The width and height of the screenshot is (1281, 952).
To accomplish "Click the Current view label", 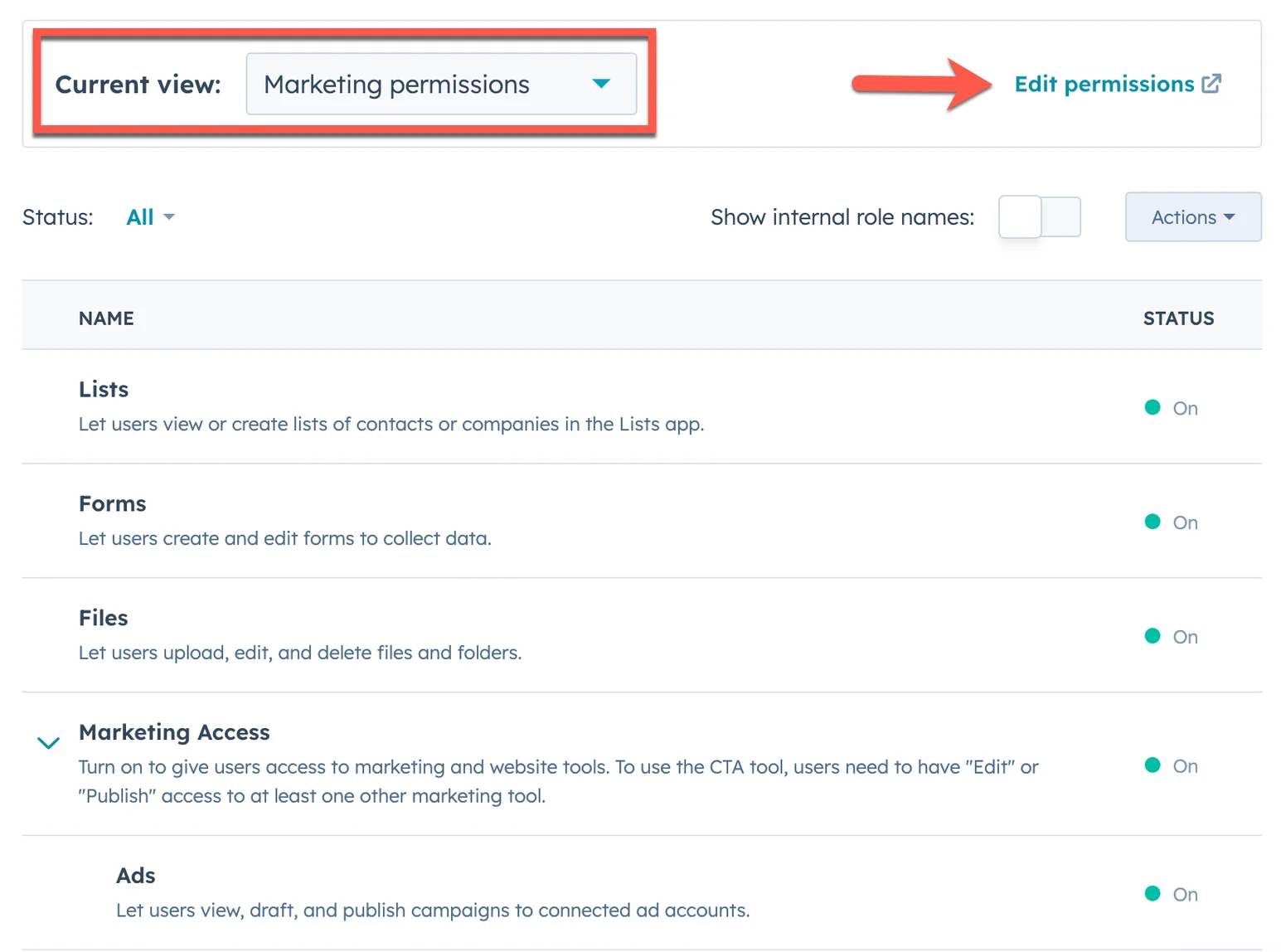I will coord(138,85).
